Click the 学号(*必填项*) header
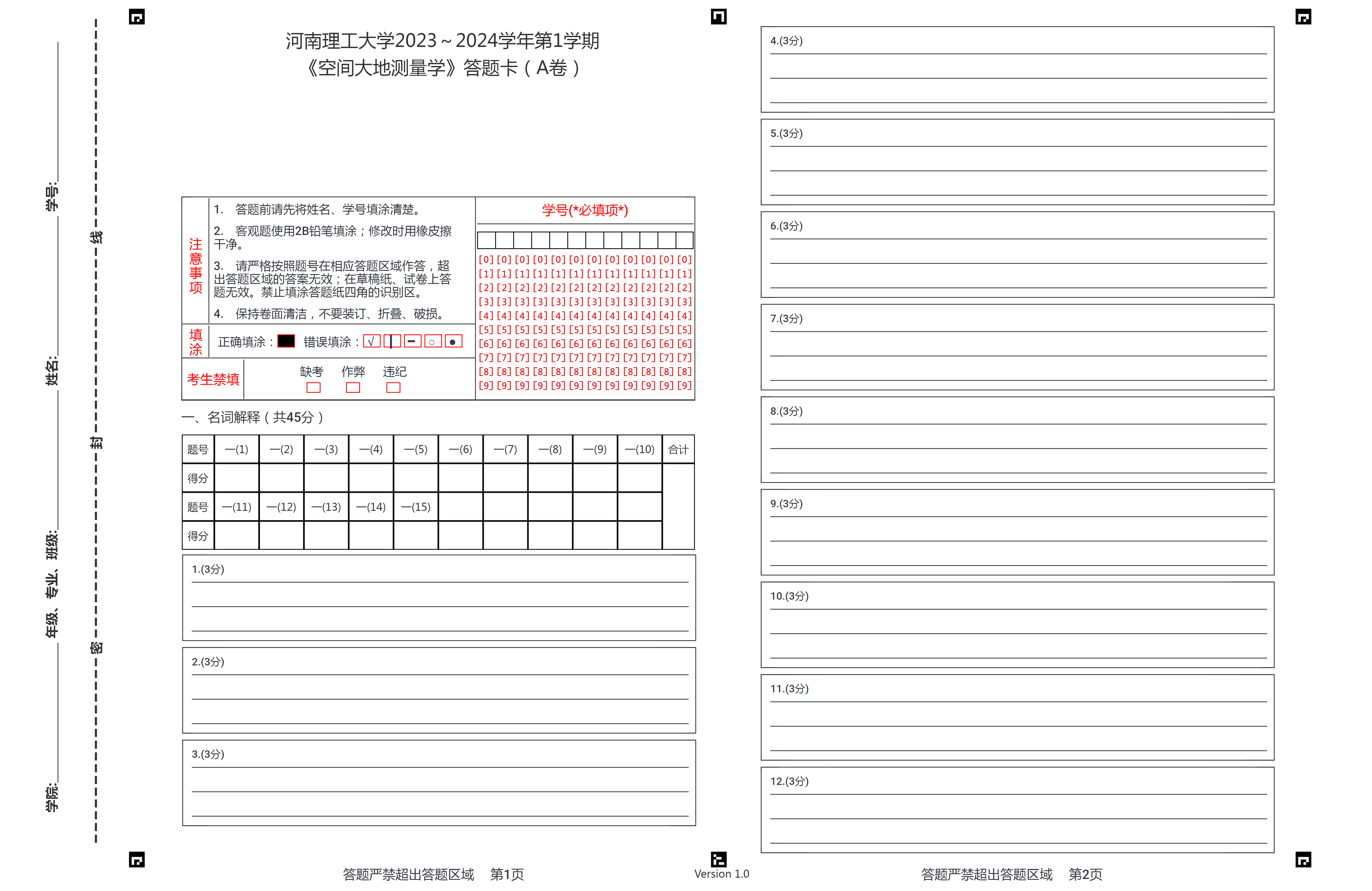Viewport: 1372px width, 891px height. coord(585,210)
